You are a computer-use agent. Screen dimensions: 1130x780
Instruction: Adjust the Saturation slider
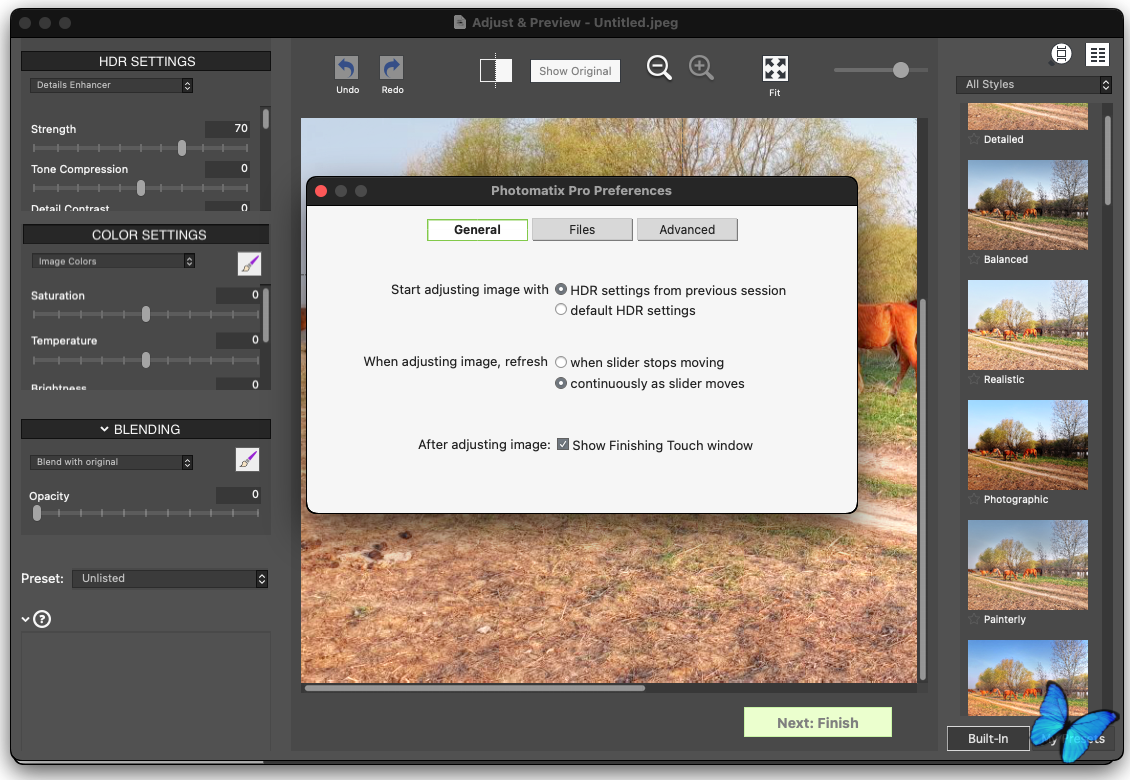(146, 314)
